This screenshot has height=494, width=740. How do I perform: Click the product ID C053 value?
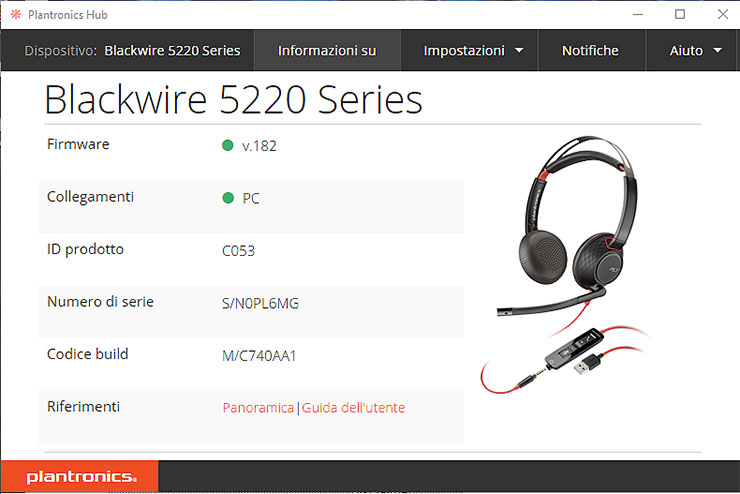coord(238,251)
